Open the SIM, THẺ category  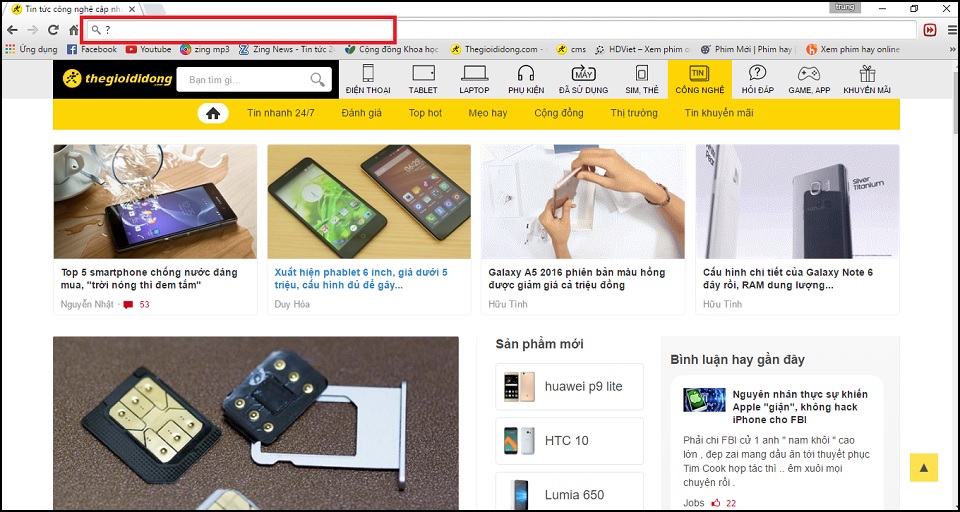tap(642, 79)
